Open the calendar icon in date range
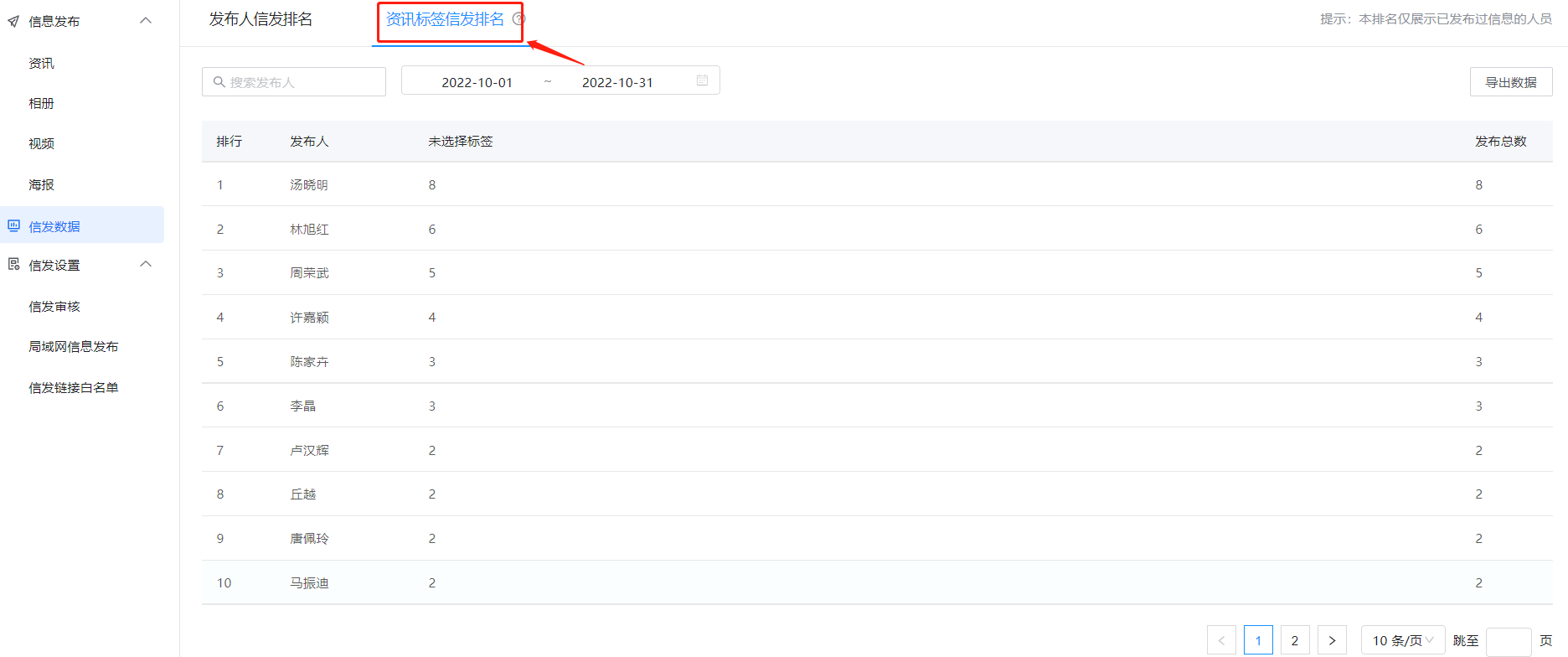This screenshot has height=657, width=1568. pos(702,80)
